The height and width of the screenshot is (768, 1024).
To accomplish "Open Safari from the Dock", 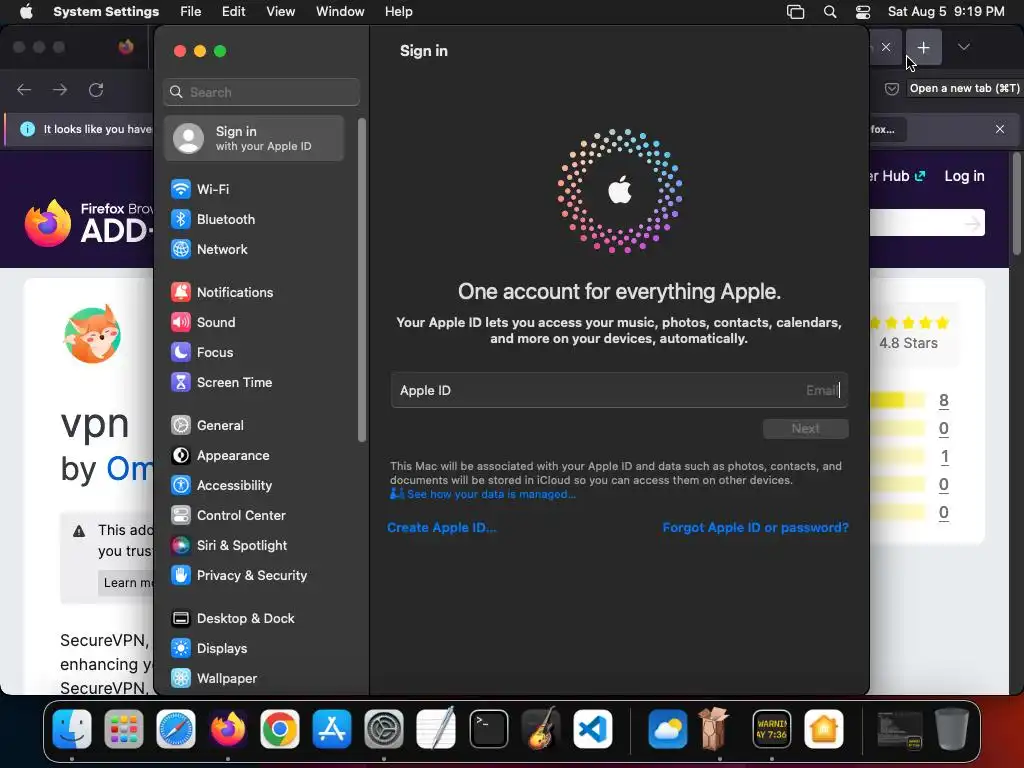I will 176,729.
